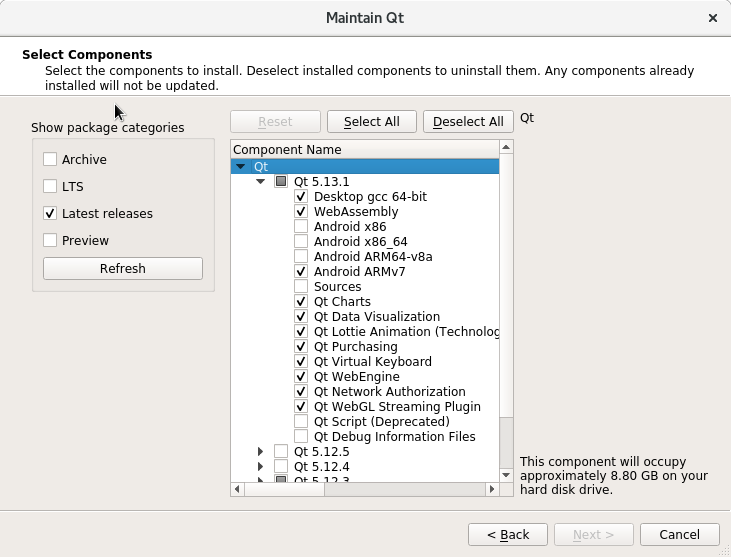Uncheck Latest releases category
The width and height of the screenshot is (731, 557).
click(50, 213)
